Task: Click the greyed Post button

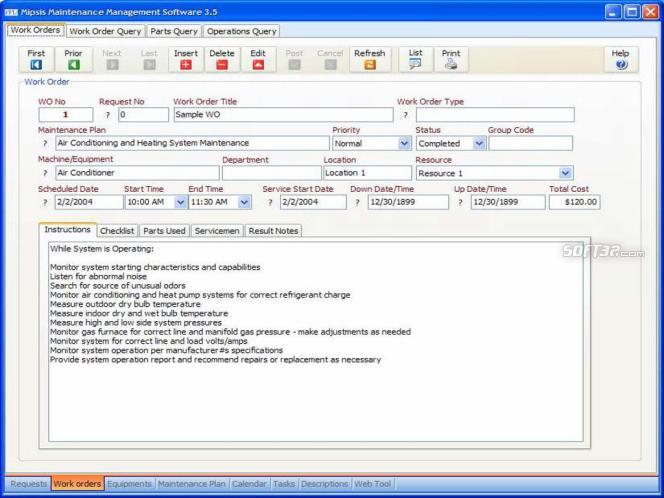Action: (x=294, y=59)
